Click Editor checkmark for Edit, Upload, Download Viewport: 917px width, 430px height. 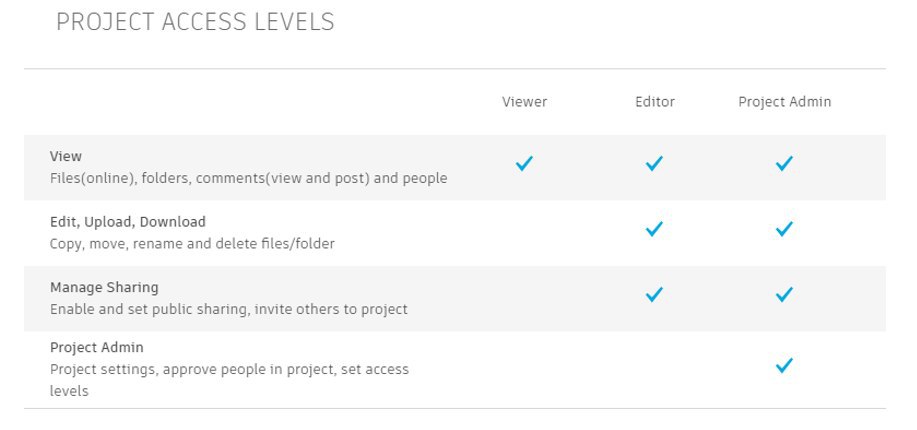point(654,229)
